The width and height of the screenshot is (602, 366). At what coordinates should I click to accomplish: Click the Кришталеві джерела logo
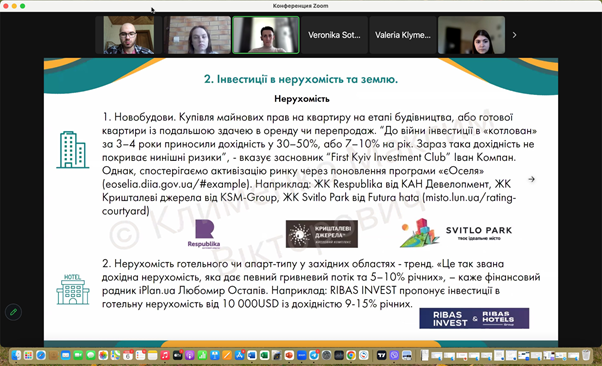click(x=322, y=234)
